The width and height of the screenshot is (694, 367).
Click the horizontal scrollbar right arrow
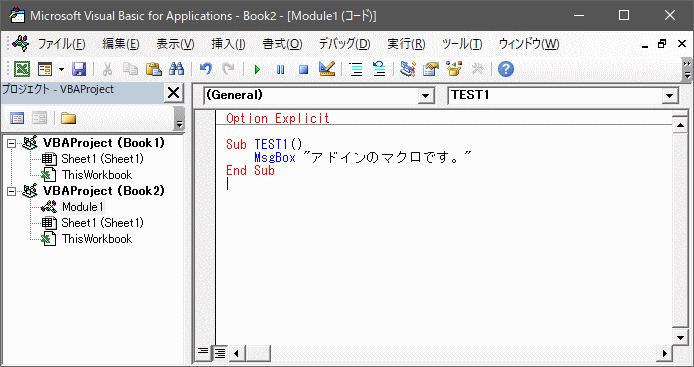click(x=664, y=353)
